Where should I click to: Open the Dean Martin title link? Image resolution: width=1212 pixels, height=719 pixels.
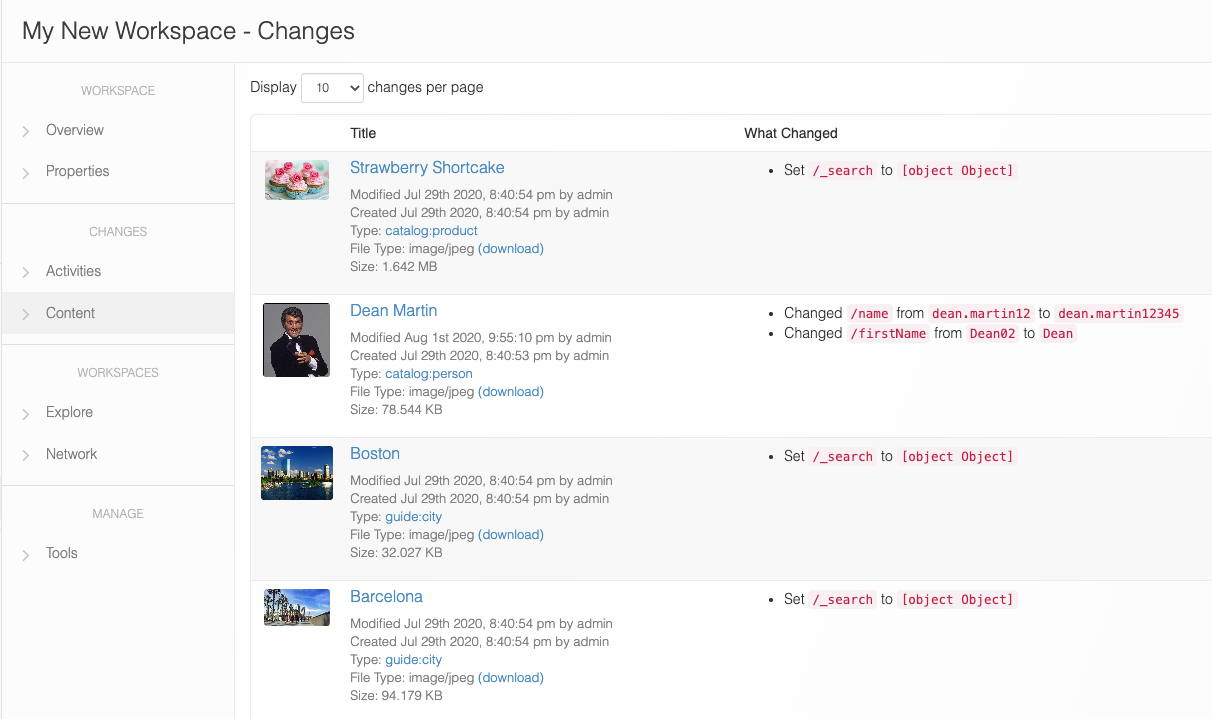coord(393,311)
